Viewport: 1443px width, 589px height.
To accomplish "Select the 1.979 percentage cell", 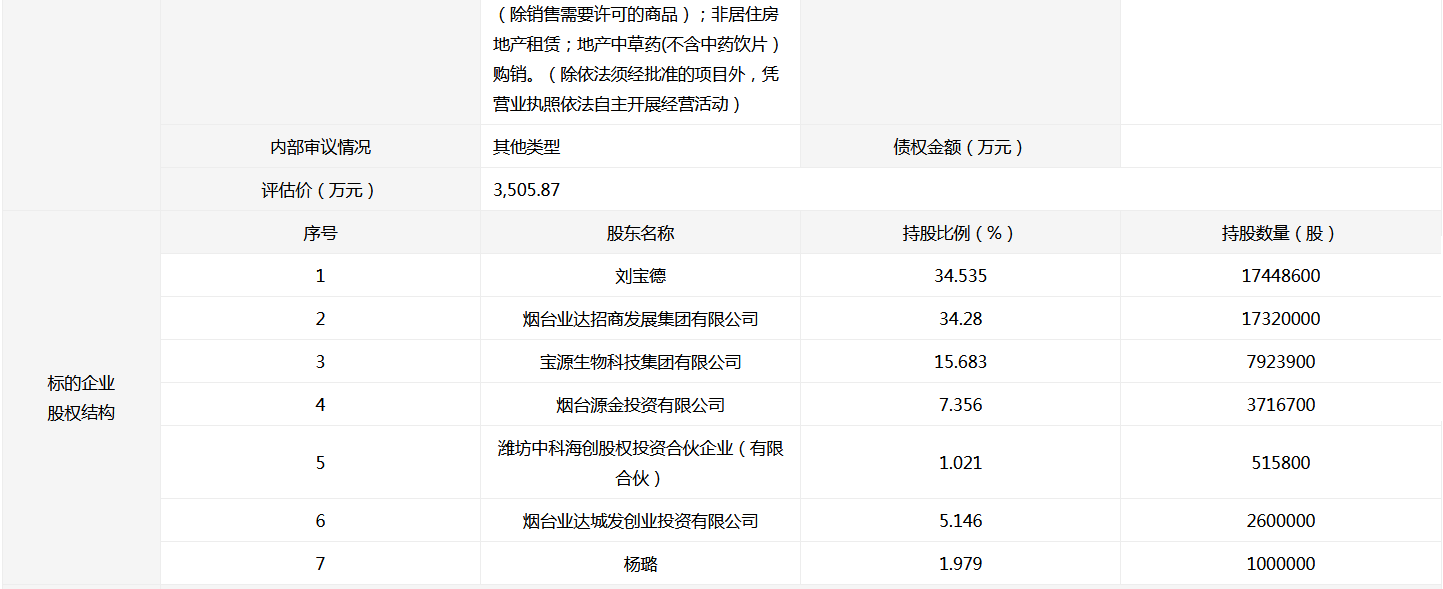I will [960, 564].
